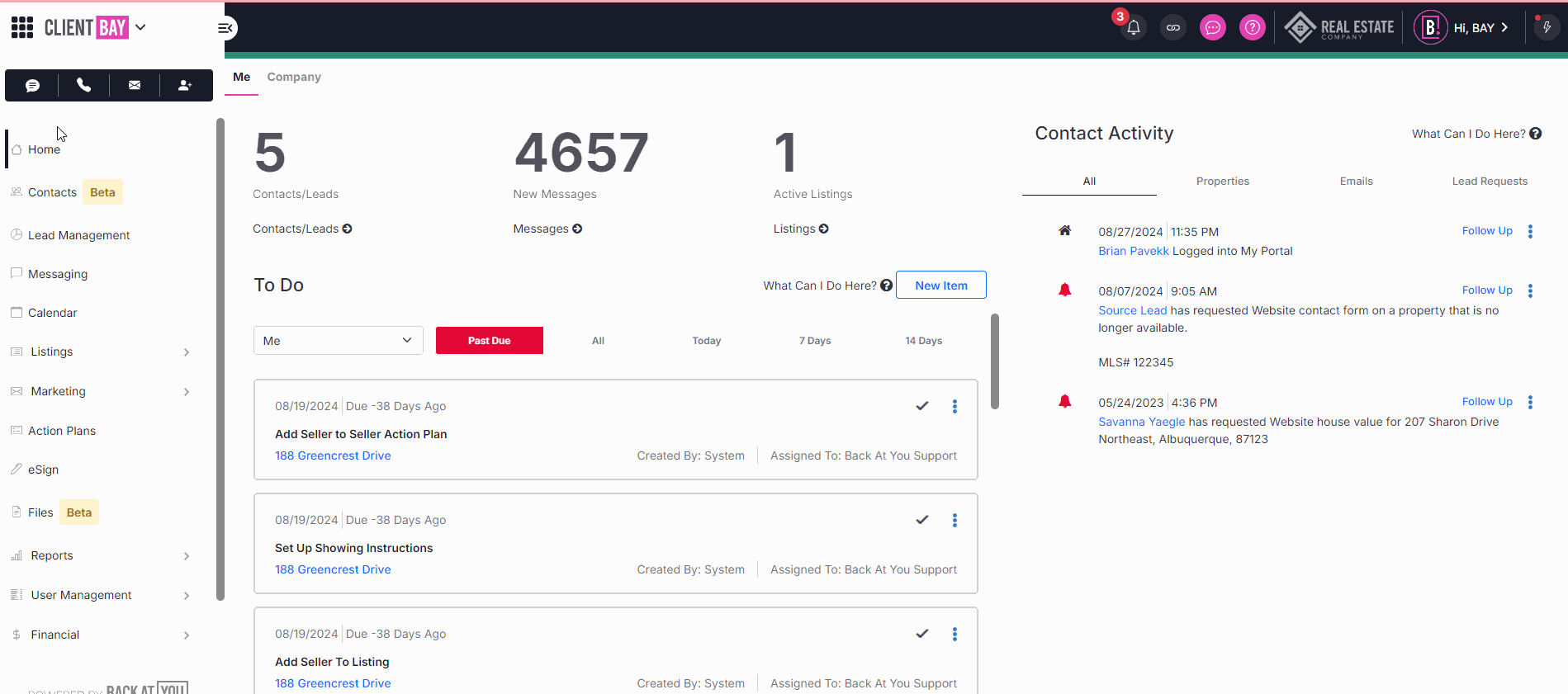The height and width of the screenshot is (694, 1568).
Task: Filter to-dos by 14 Days
Action: (x=924, y=341)
